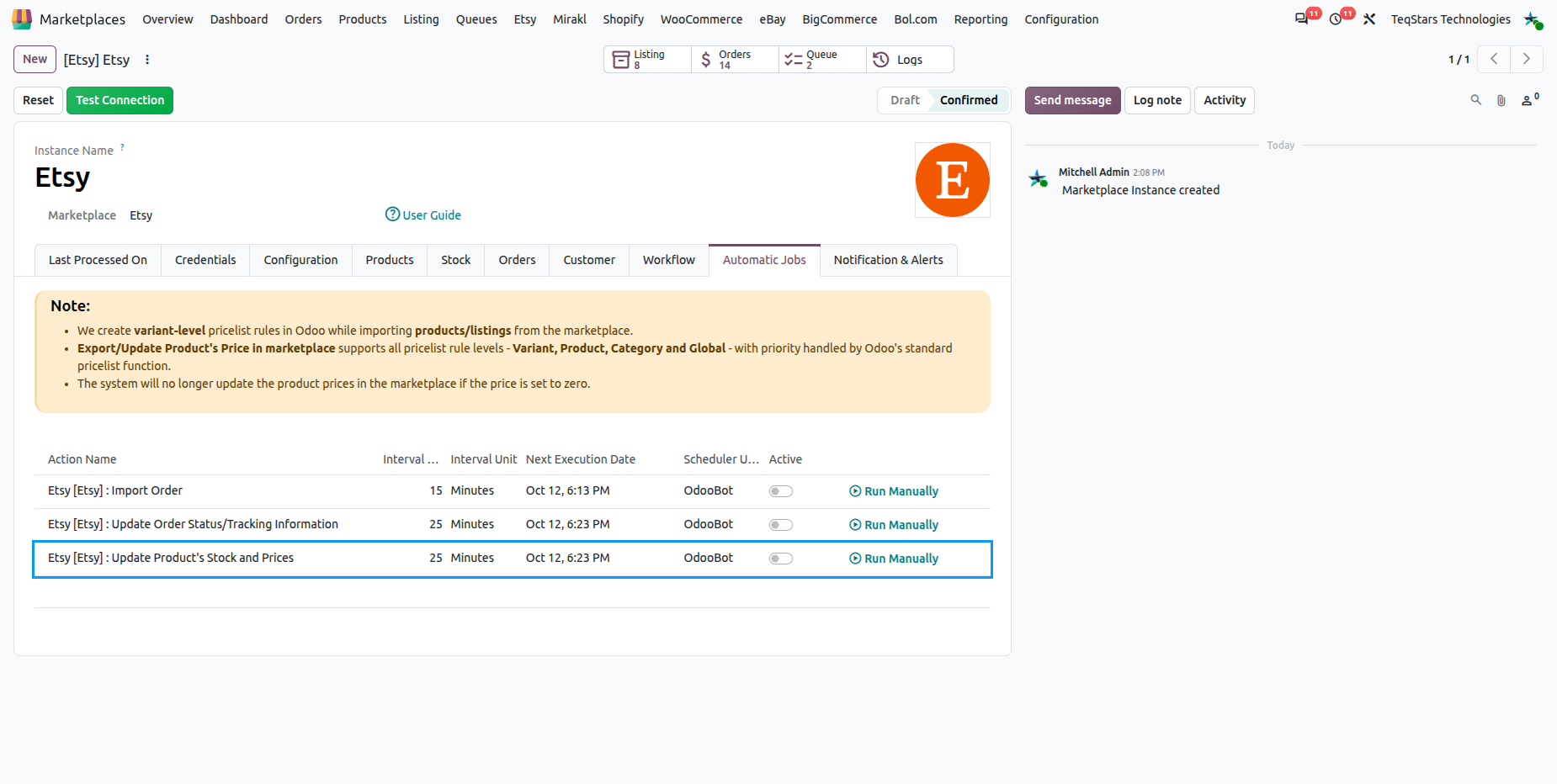Open the User Guide link
The height and width of the screenshot is (784, 1557).
[x=423, y=215]
